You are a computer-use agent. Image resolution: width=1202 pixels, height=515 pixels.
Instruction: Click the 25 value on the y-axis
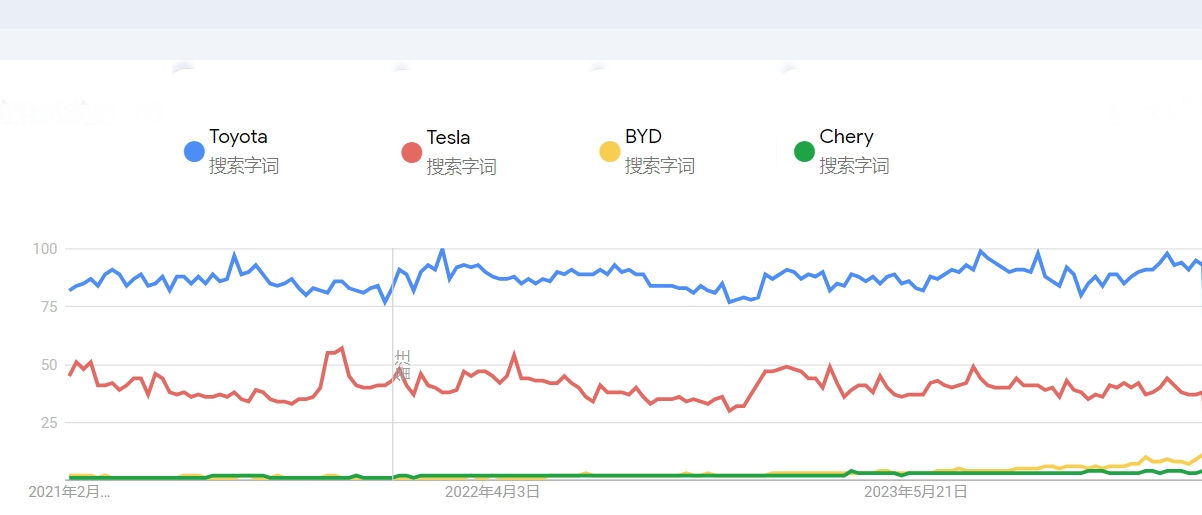[50, 423]
